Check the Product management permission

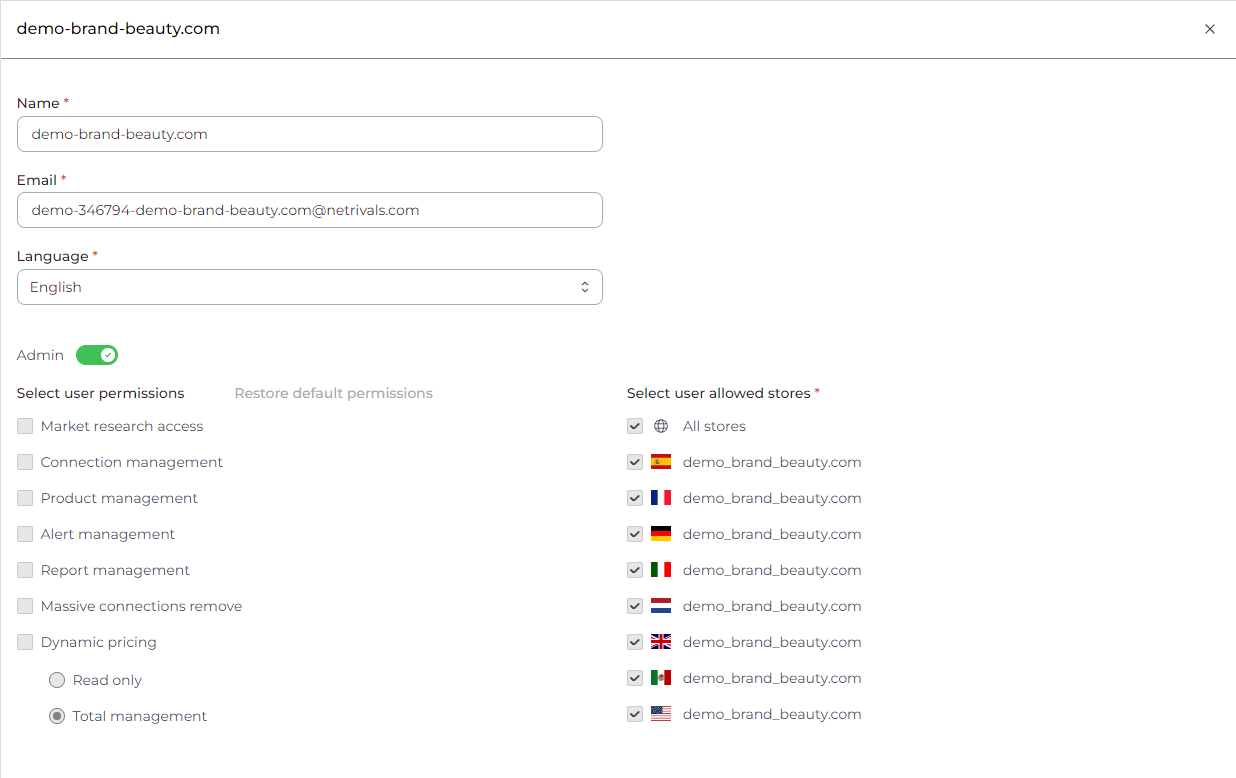[25, 498]
